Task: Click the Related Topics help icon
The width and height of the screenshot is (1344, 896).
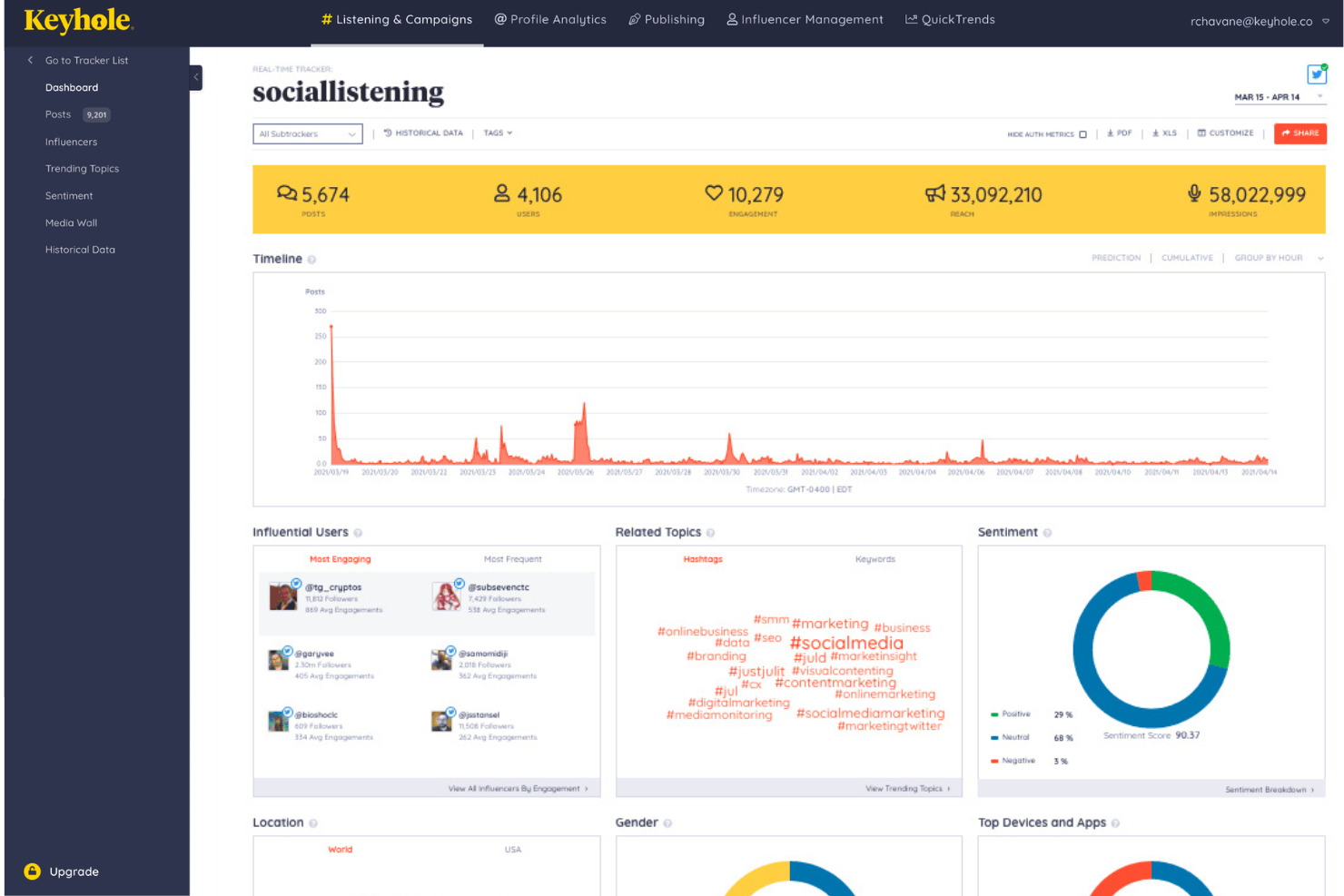Action: pos(710,533)
